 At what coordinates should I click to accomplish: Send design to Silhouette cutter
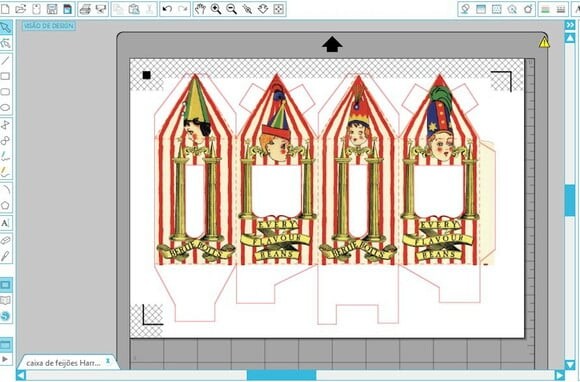pos(101,9)
